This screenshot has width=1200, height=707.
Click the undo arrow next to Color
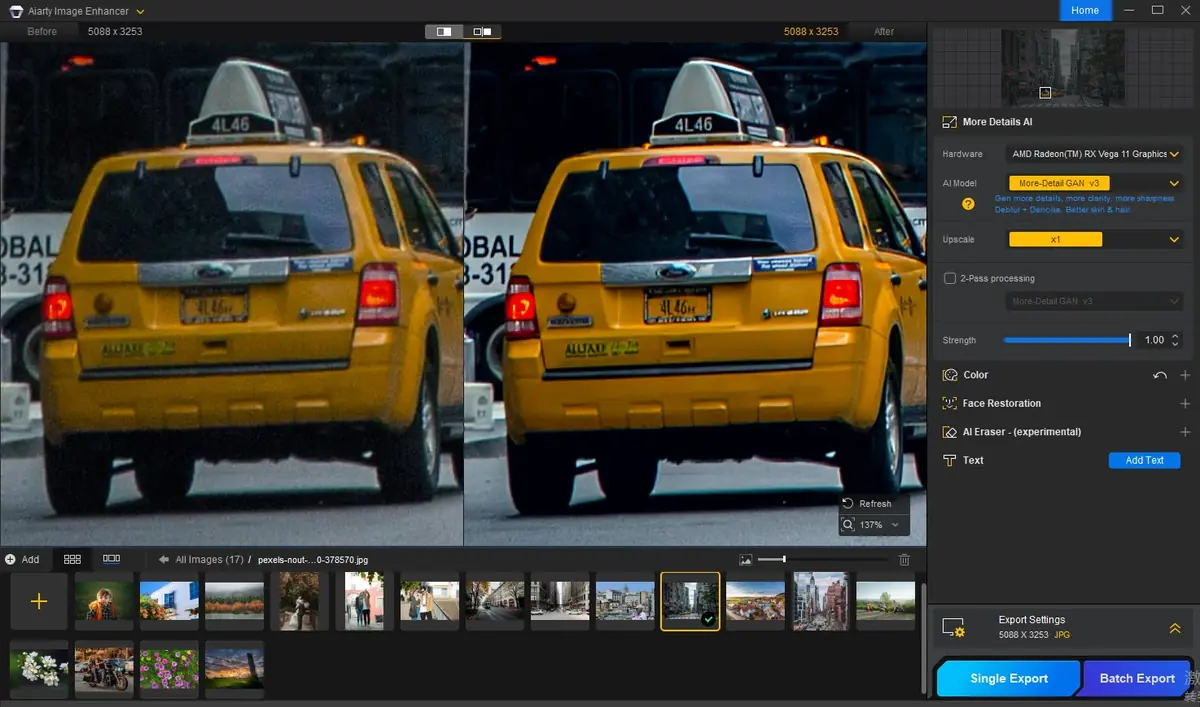(1159, 374)
